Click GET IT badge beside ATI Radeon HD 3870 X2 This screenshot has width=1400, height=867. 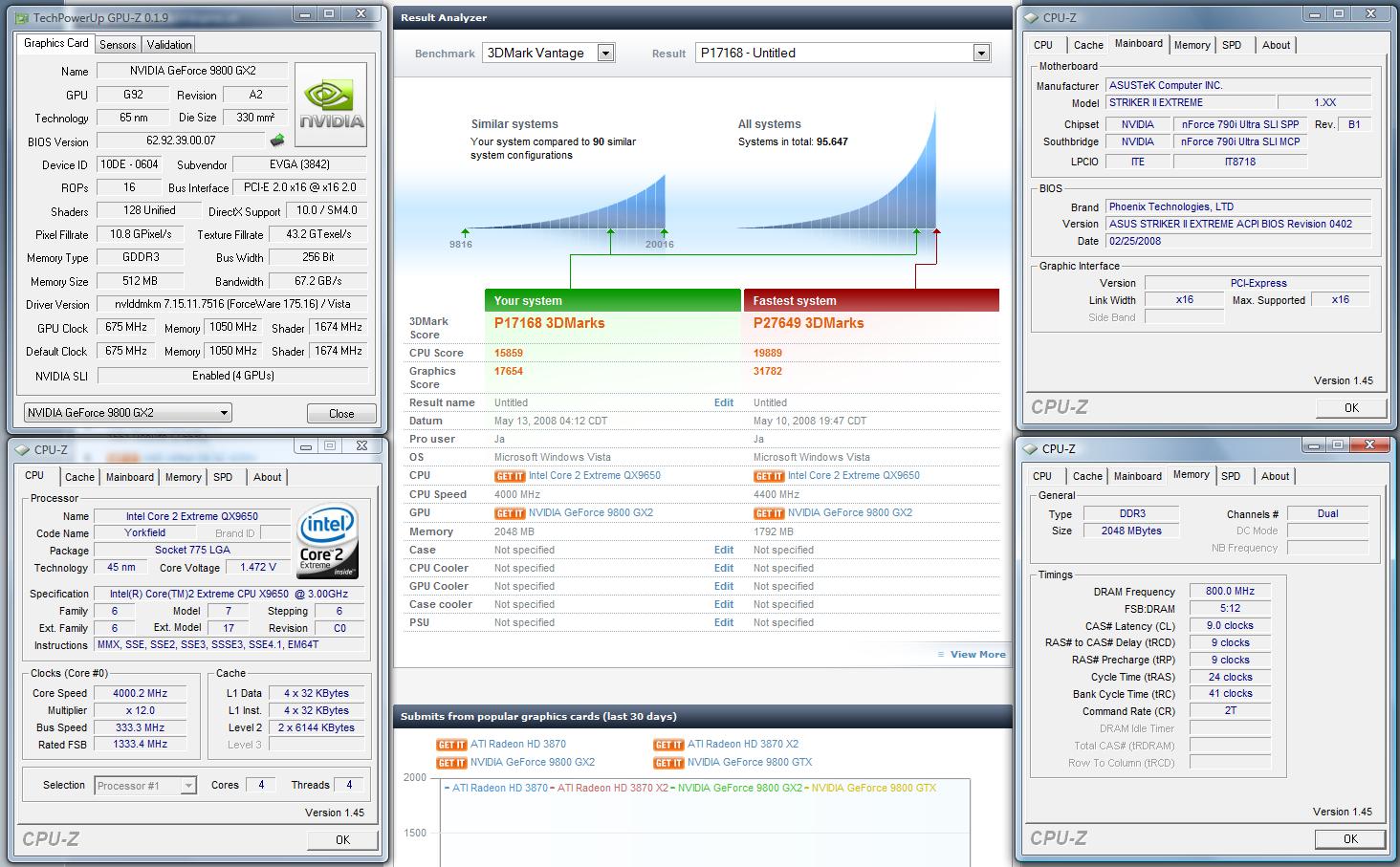tap(668, 745)
